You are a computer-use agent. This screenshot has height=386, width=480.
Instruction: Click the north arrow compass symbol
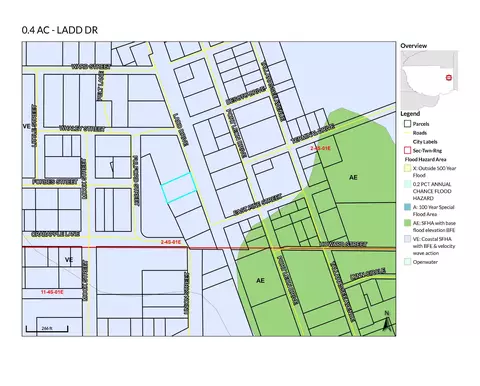[387, 321]
